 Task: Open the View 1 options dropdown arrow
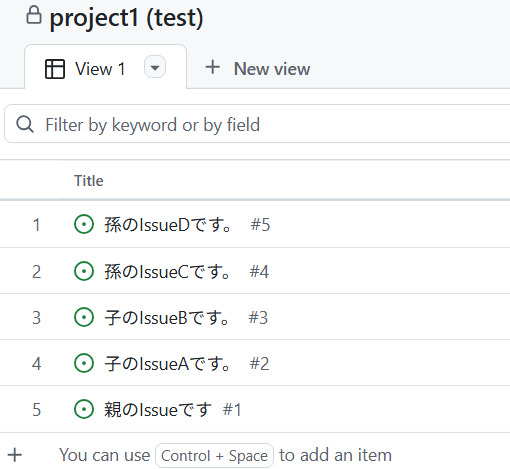pyautogui.click(x=155, y=67)
